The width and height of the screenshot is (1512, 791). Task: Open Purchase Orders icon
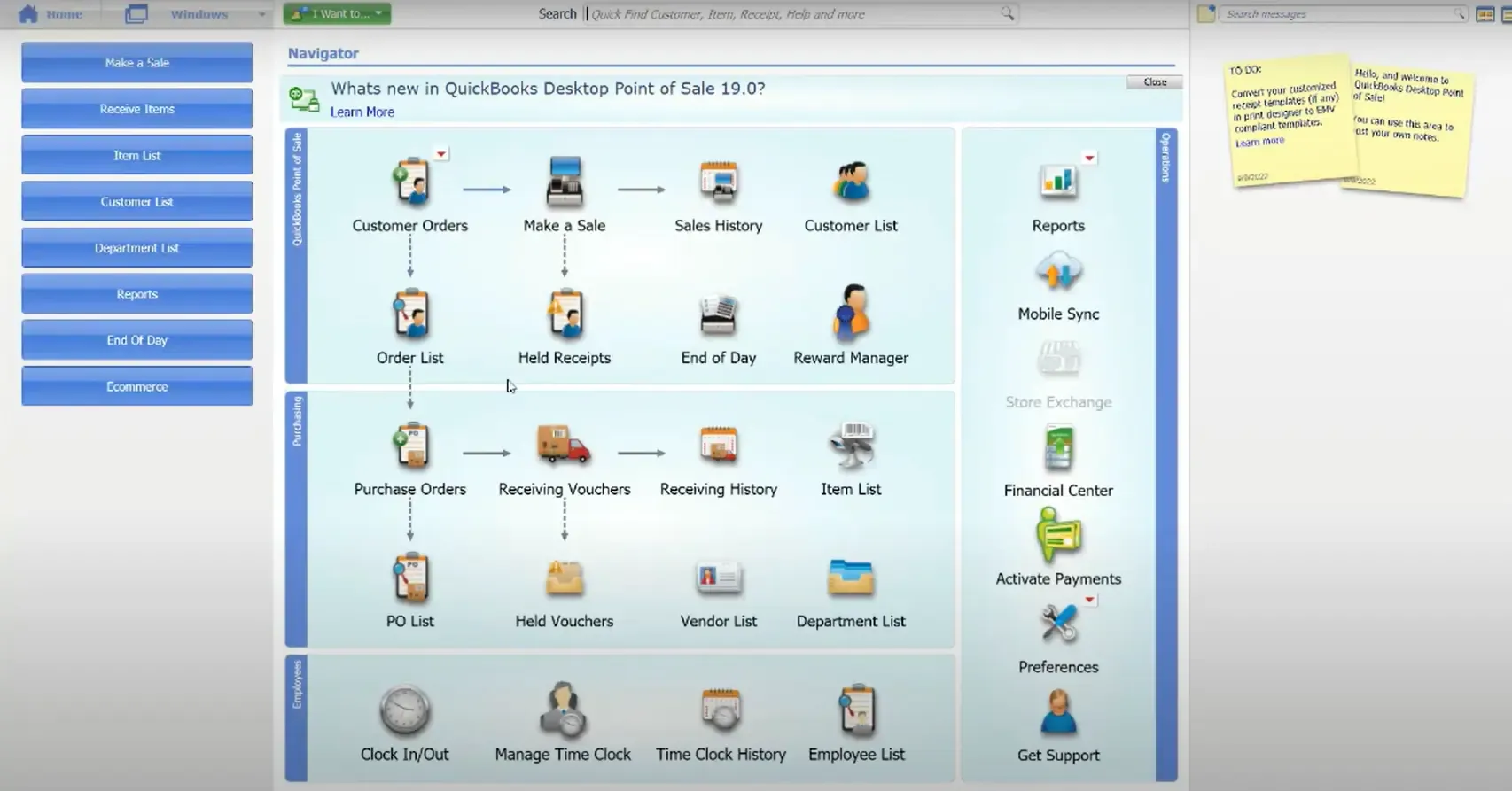coord(410,446)
